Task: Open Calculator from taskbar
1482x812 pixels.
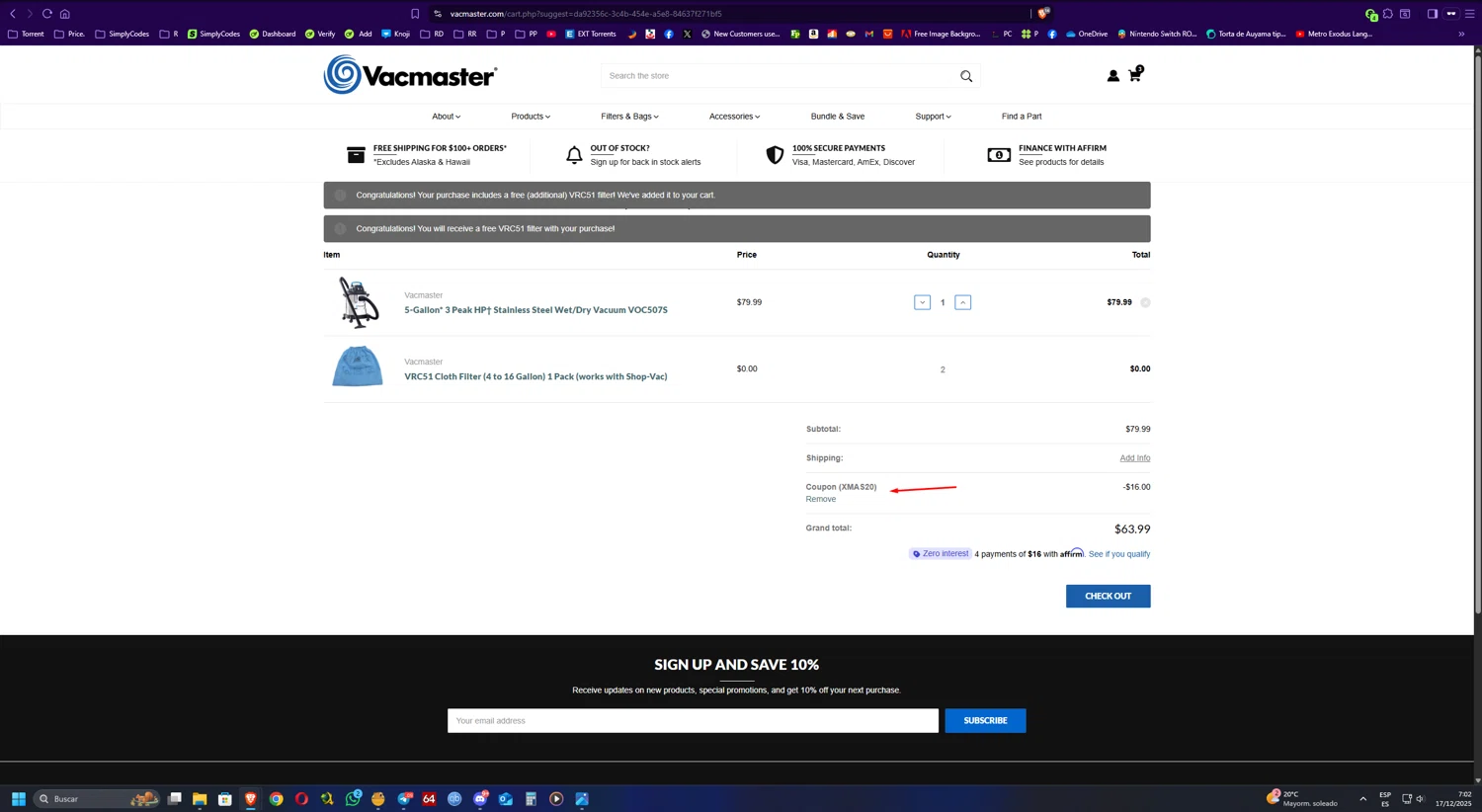Action: [531, 798]
